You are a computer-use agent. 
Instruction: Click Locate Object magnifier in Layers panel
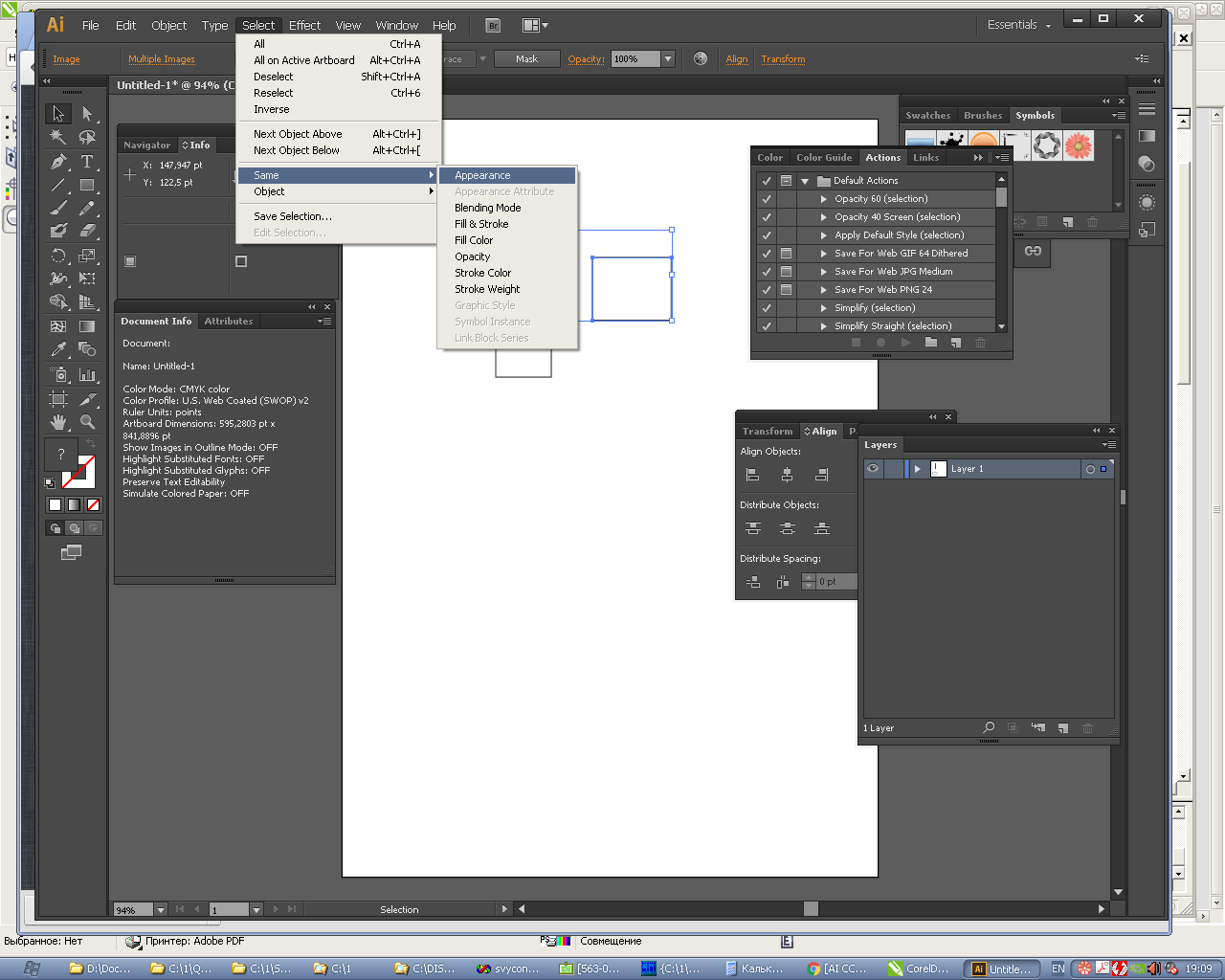click(x=989, y=728)
